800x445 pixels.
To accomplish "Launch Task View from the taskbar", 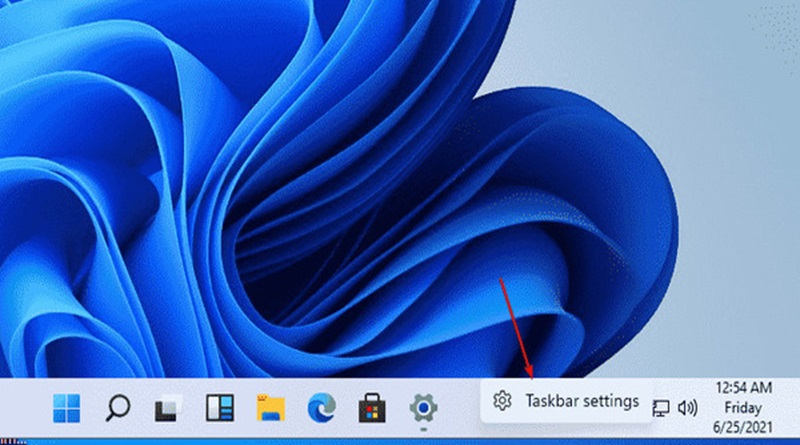I will (166, 408).
